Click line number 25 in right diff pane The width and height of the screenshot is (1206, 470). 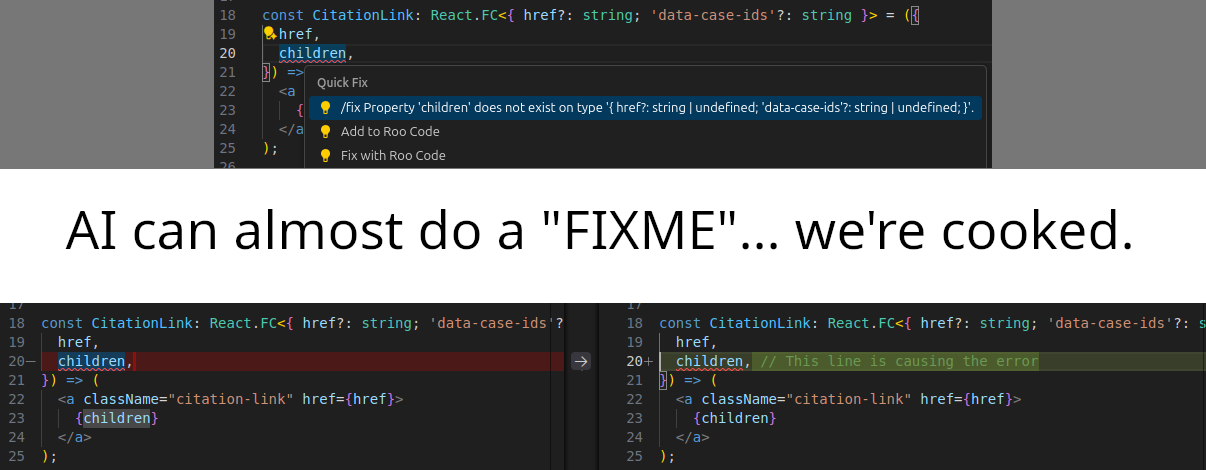coord(633,456)
